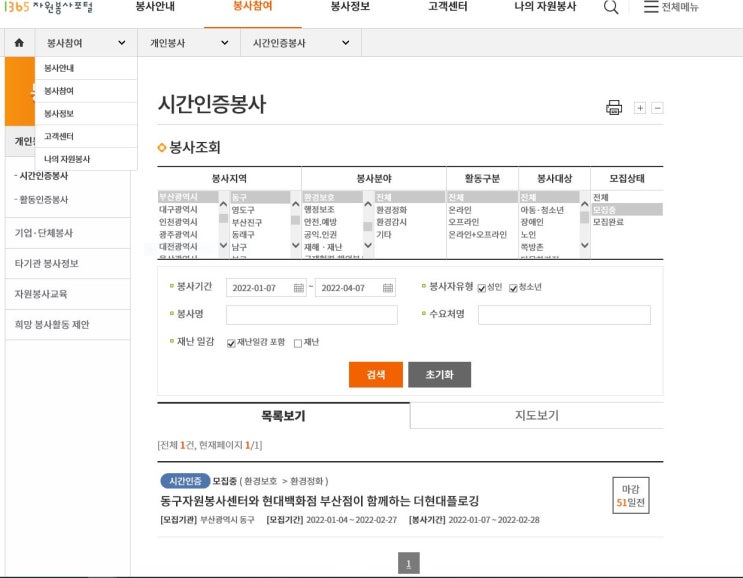Select 봉사정보 in dropdown menu
743x578 pixels.
tap(86, 114)
